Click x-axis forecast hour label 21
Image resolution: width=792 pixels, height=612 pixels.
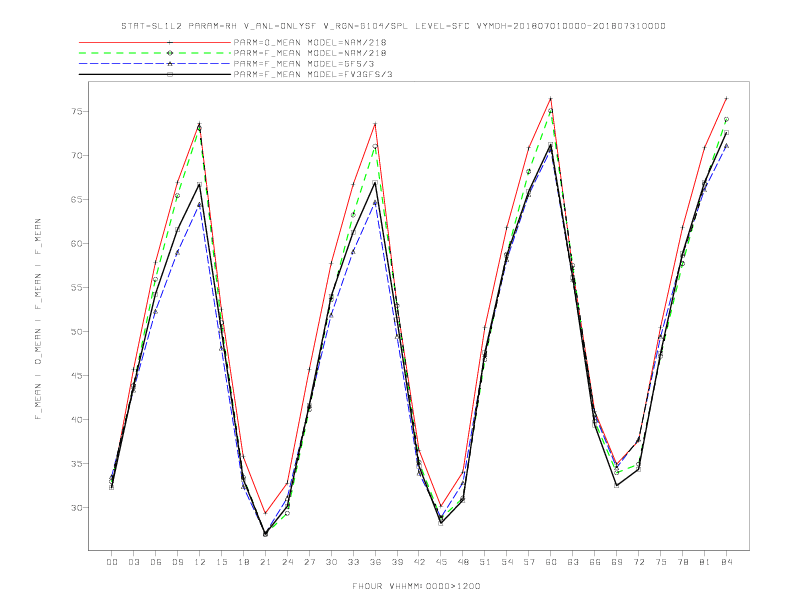(265, 562)
